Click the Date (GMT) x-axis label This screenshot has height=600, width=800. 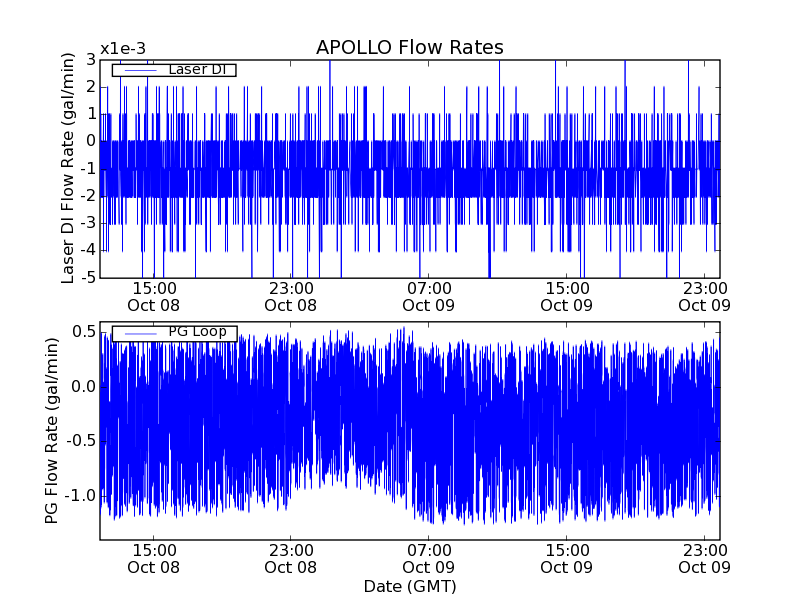point(409,586)
